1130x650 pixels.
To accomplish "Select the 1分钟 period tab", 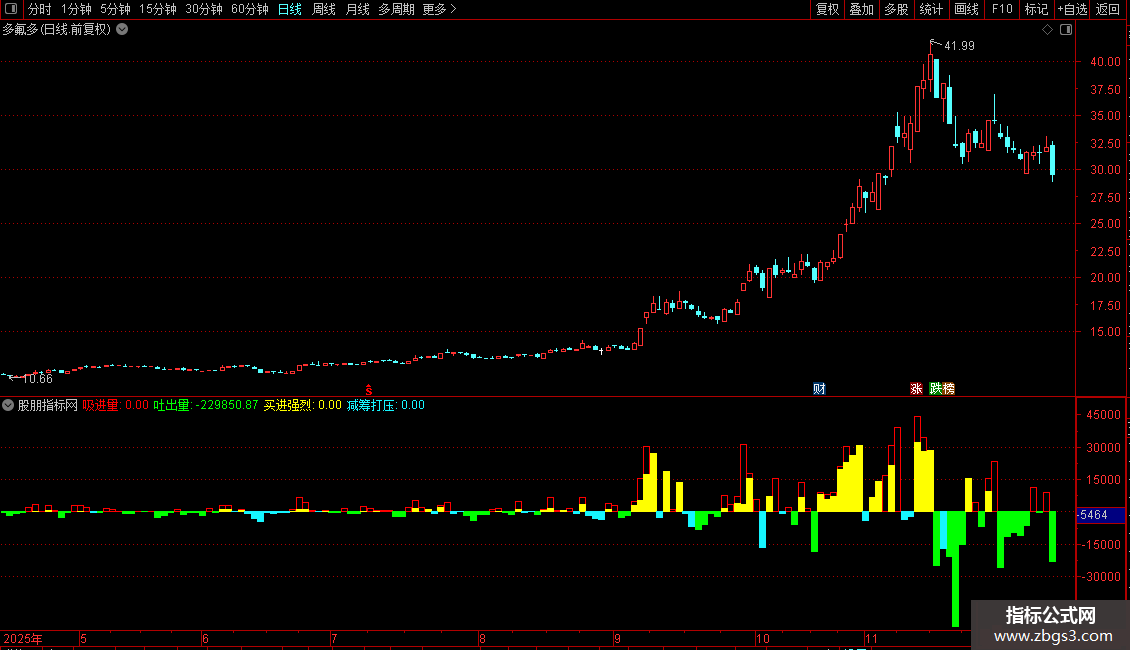I will [x=76, y=9].
